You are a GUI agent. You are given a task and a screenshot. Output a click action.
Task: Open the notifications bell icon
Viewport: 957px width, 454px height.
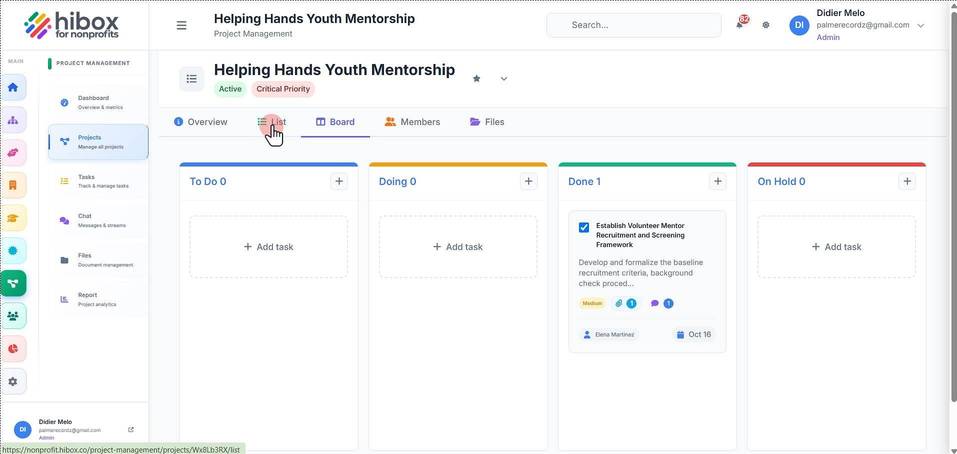740,24
